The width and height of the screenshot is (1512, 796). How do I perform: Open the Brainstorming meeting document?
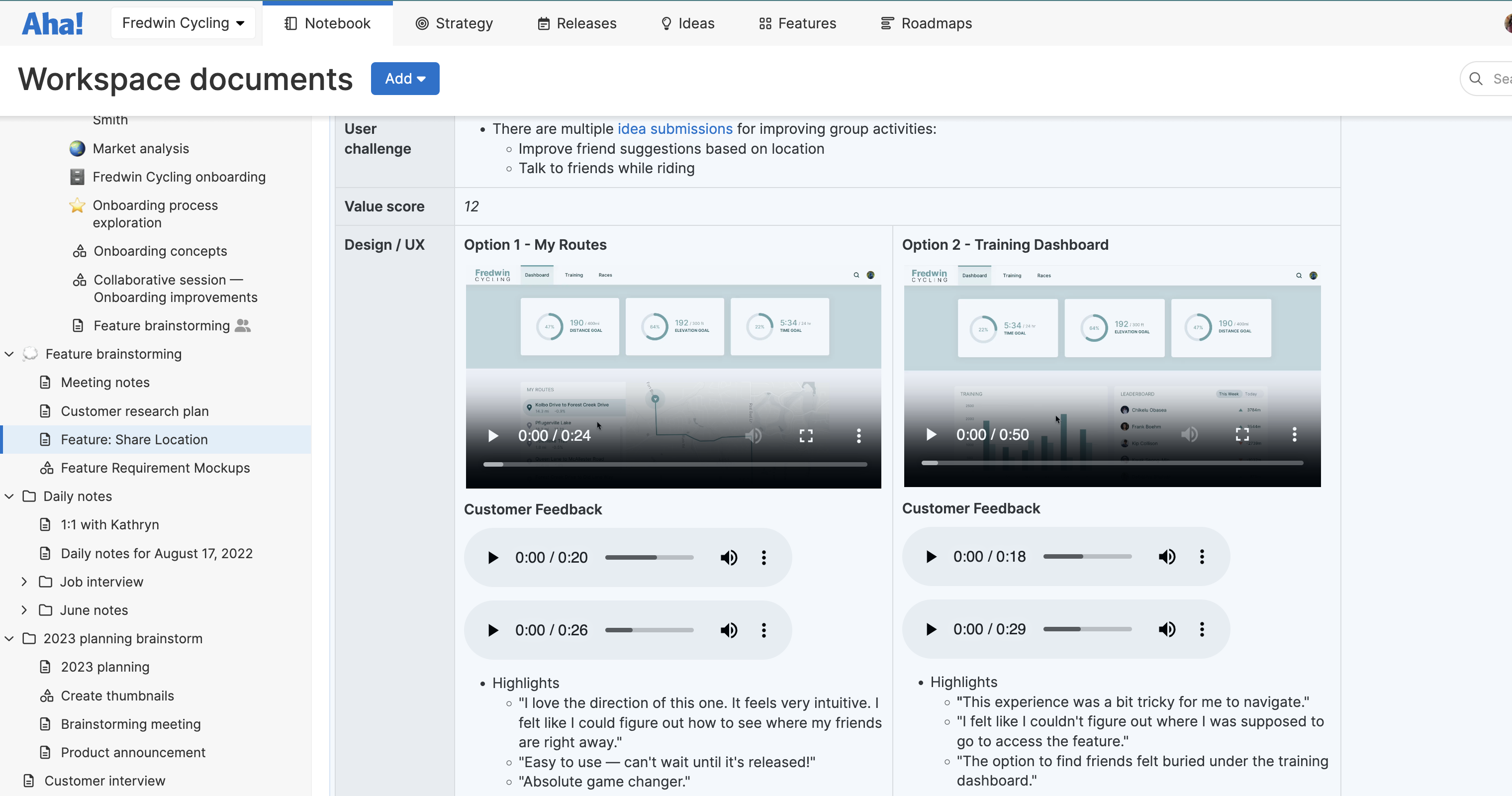[x=131, y=724]
